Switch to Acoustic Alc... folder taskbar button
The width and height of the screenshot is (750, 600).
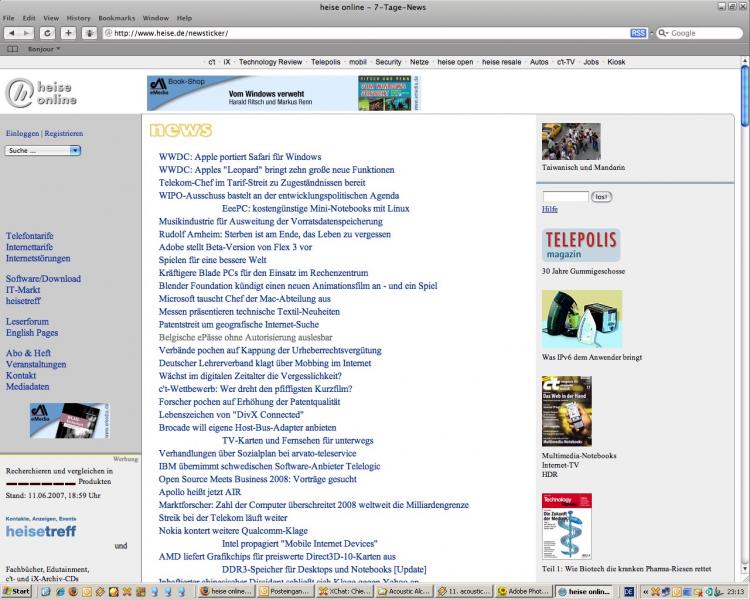[x=404, y=591]
